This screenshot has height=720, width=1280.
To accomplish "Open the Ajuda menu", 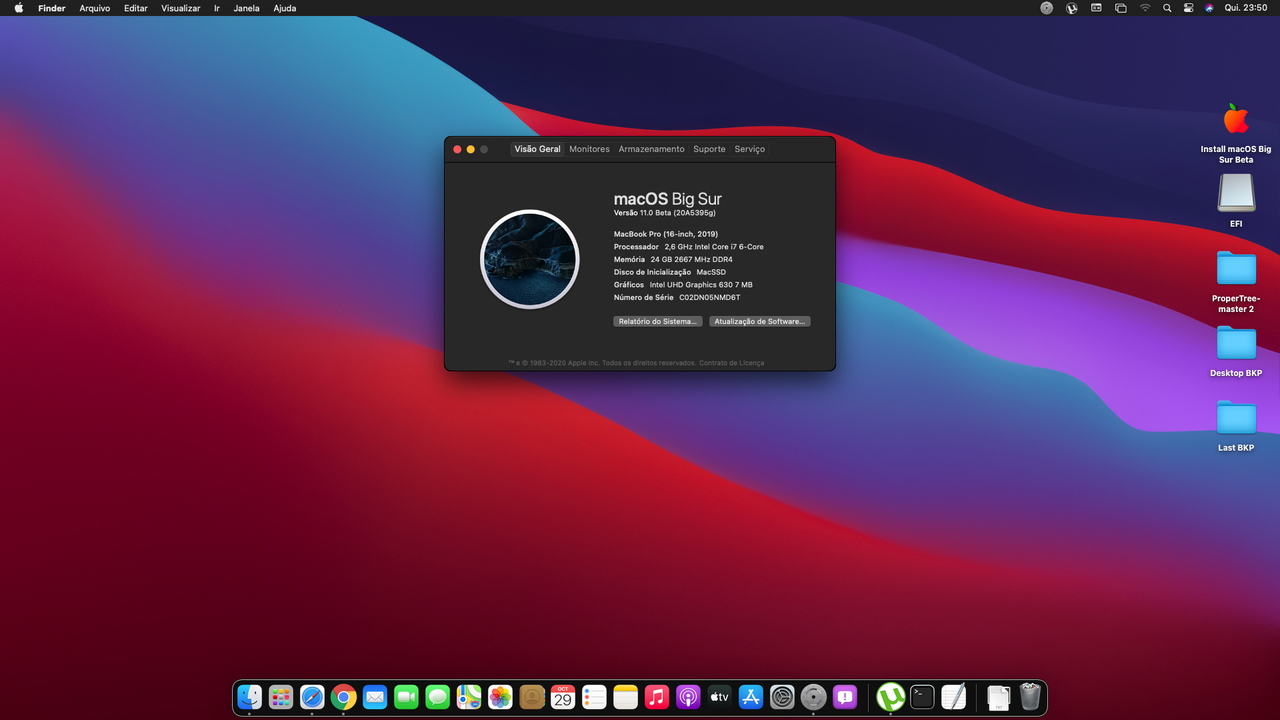I will [285, 8].
